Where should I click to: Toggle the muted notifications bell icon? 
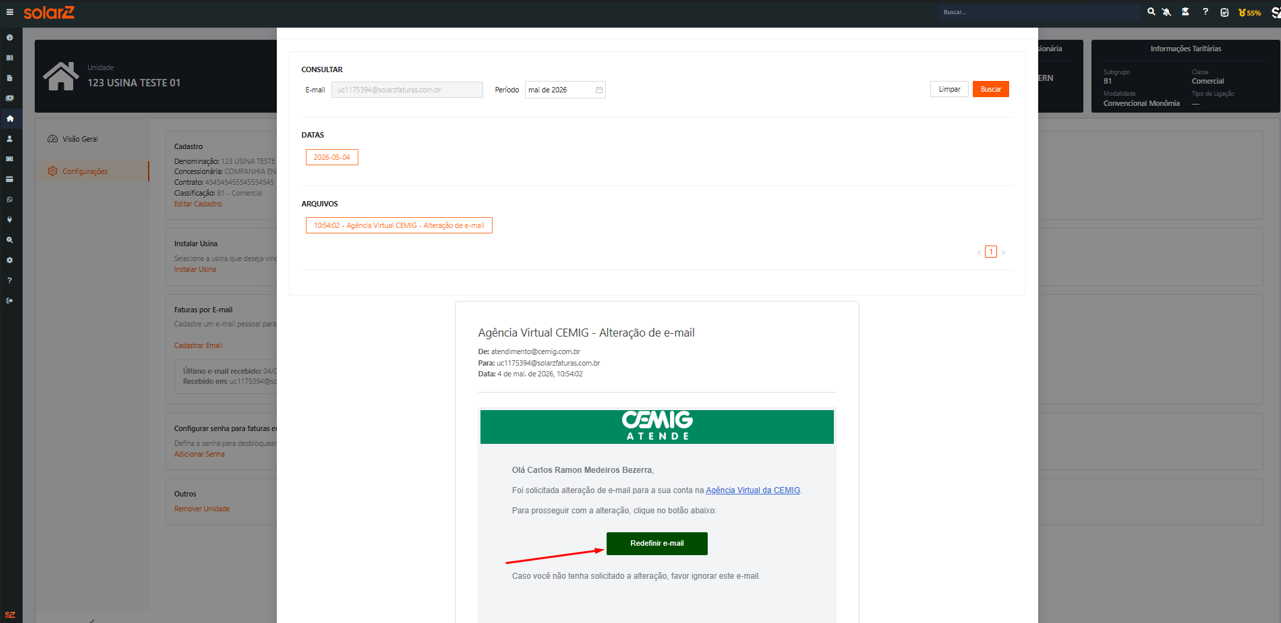coord(1167,12)
